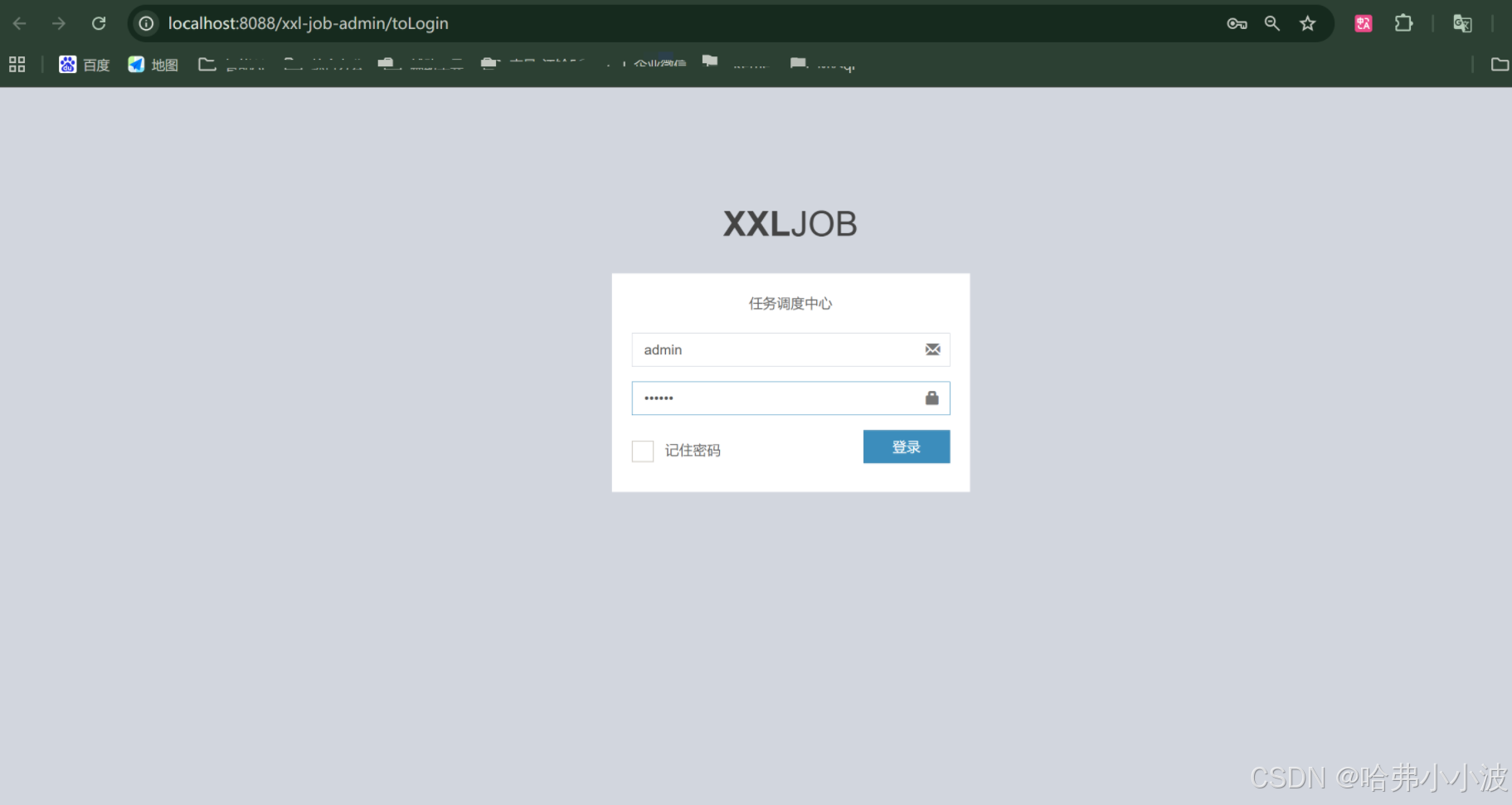The image size is (1512, 805).
Task: Open the 百度 bookmark
Action: [x=85, y=64]
